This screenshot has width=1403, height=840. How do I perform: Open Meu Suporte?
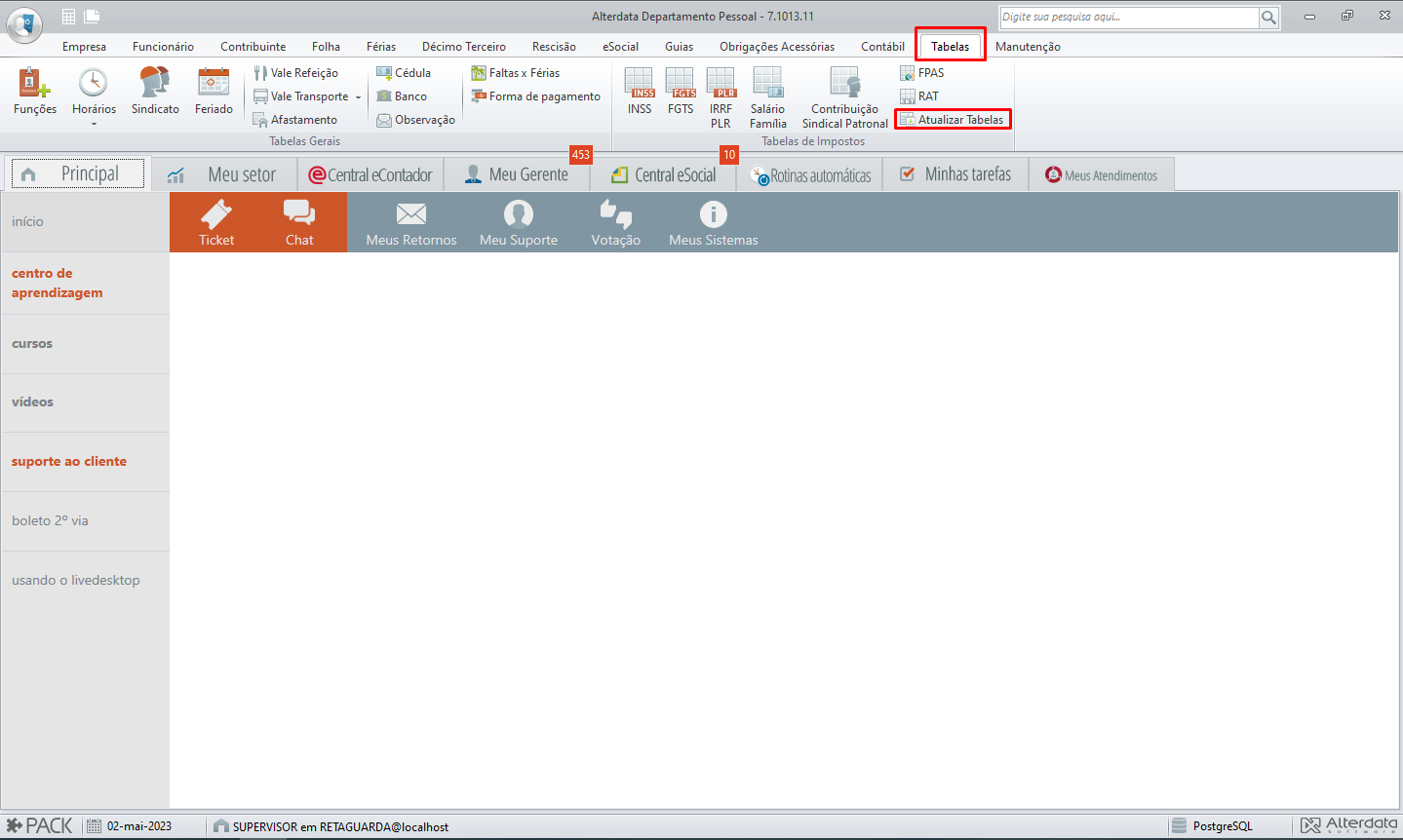[519, 223]
